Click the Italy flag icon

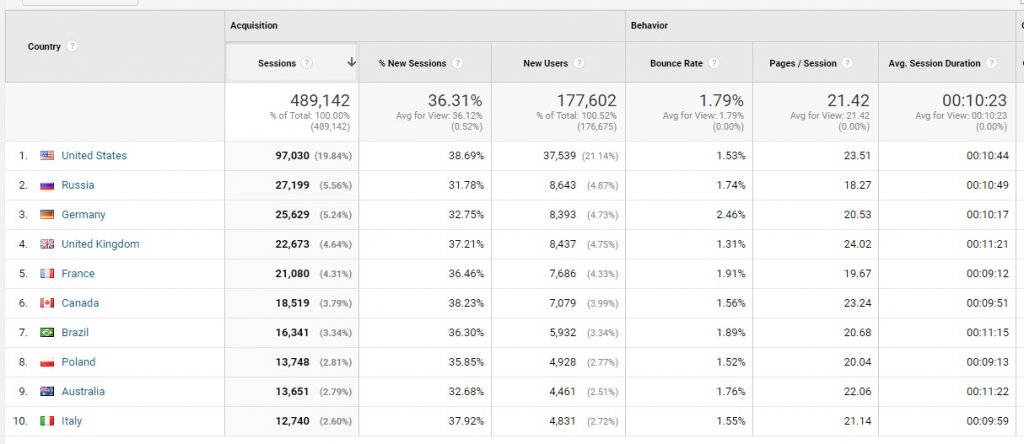(47, 422)
